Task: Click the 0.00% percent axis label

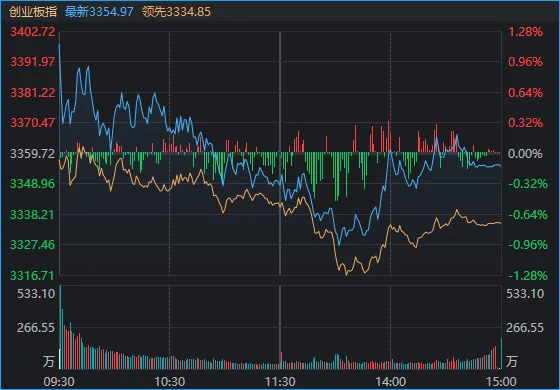Action: click(525, 154)
